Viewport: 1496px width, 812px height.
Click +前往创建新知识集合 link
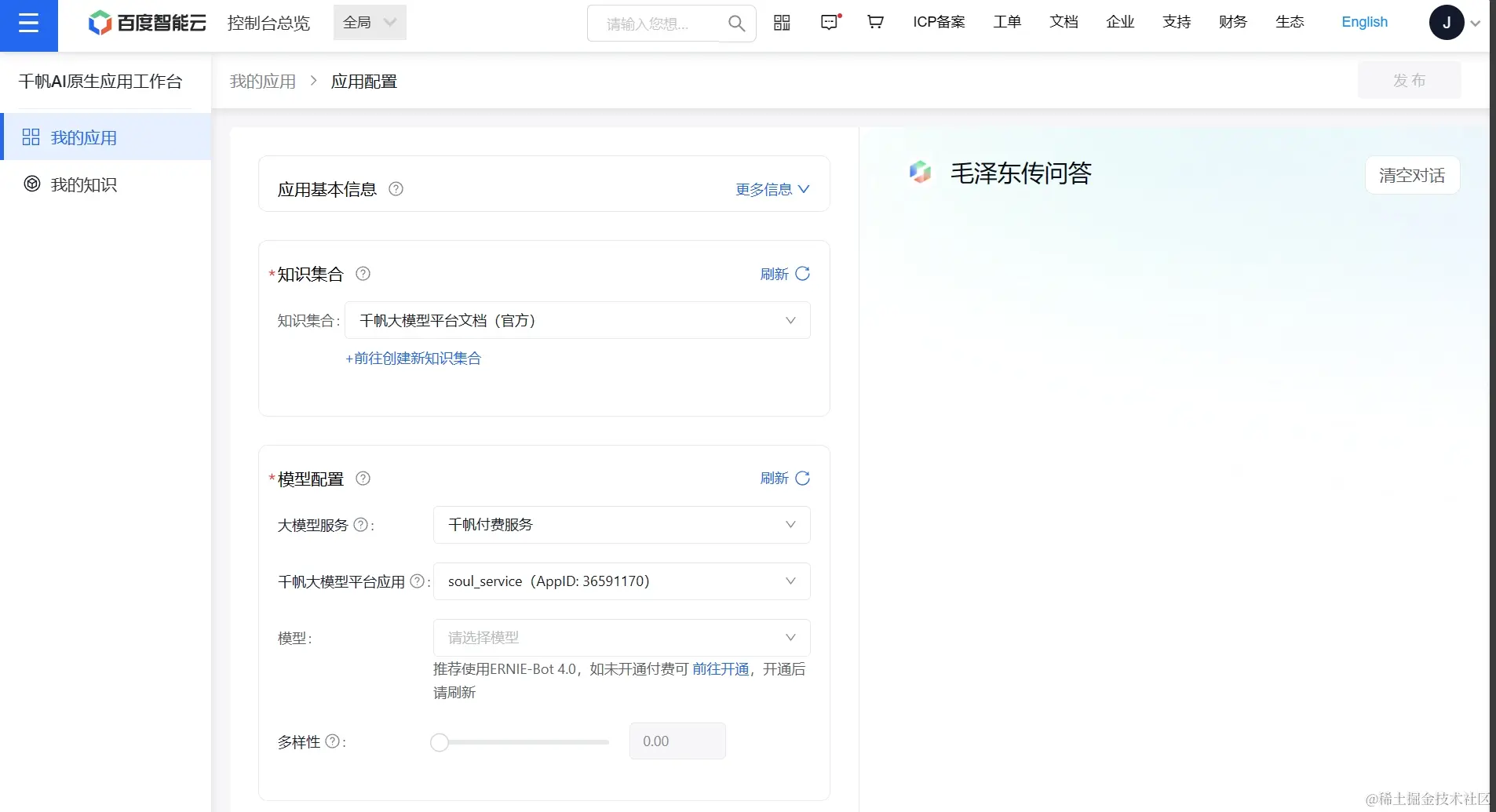[x=414, y=359]
